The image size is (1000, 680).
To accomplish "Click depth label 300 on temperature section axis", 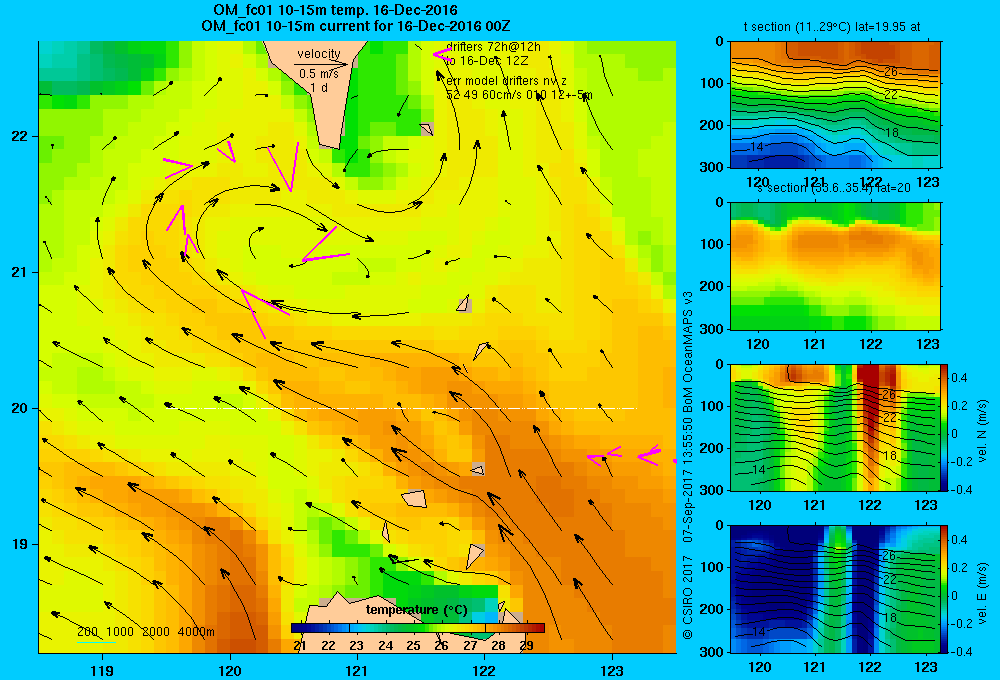I will click(x=713, y=166).
